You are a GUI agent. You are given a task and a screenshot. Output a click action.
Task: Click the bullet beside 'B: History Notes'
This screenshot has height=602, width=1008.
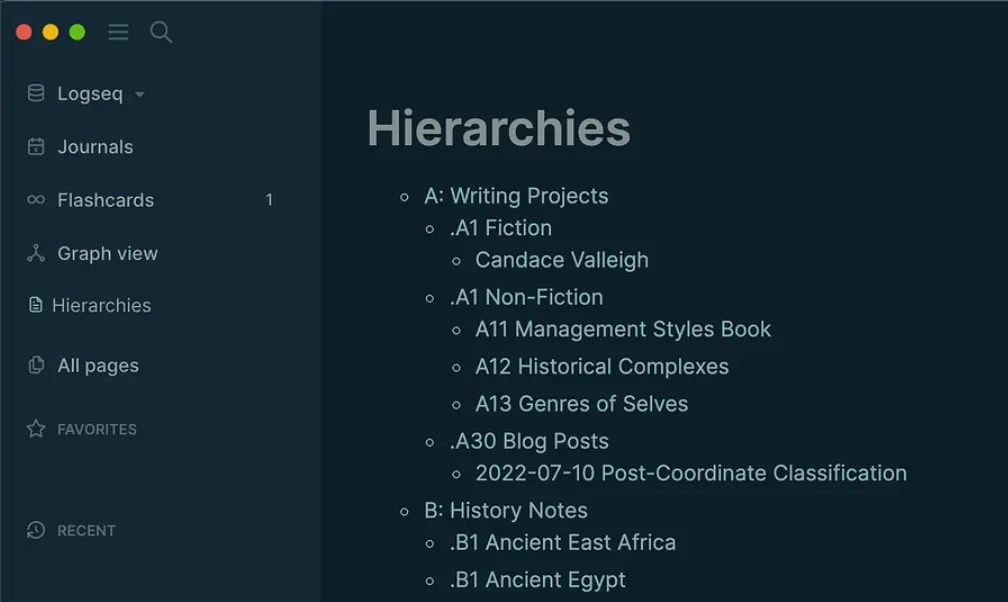click(405, 511)
